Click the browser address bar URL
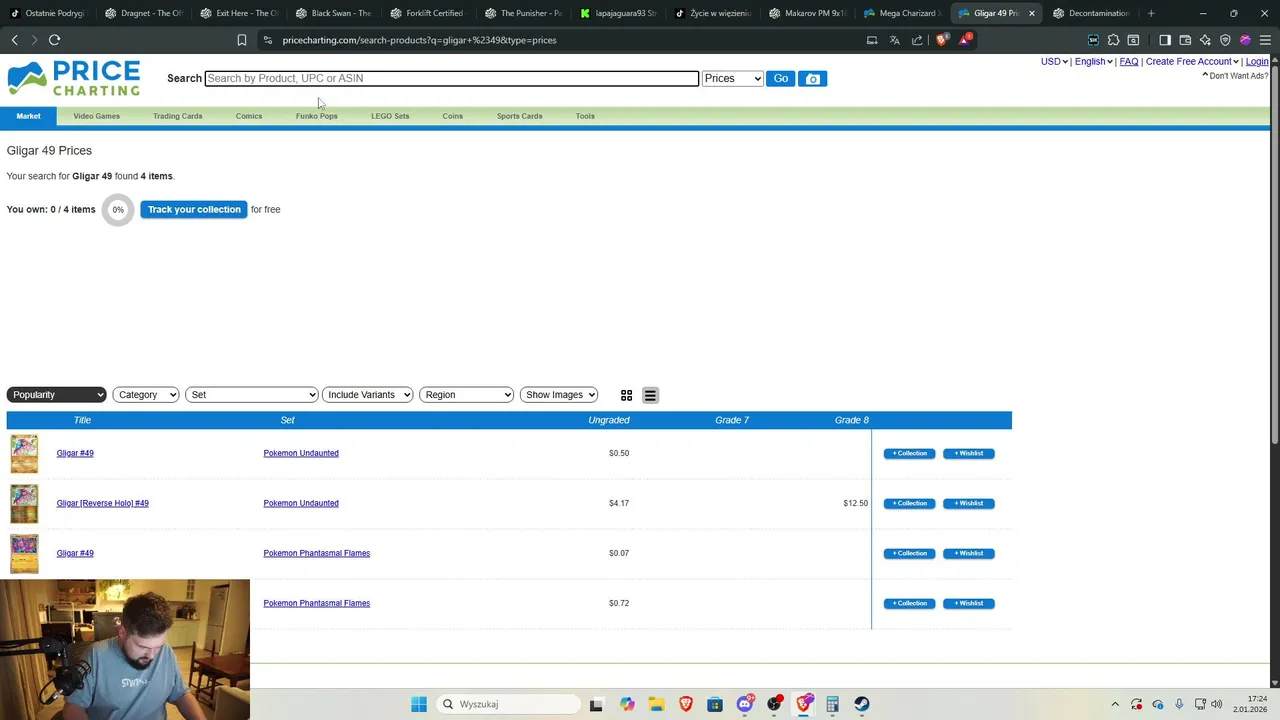Viewport: 1280px width, 720px height. 419,40
